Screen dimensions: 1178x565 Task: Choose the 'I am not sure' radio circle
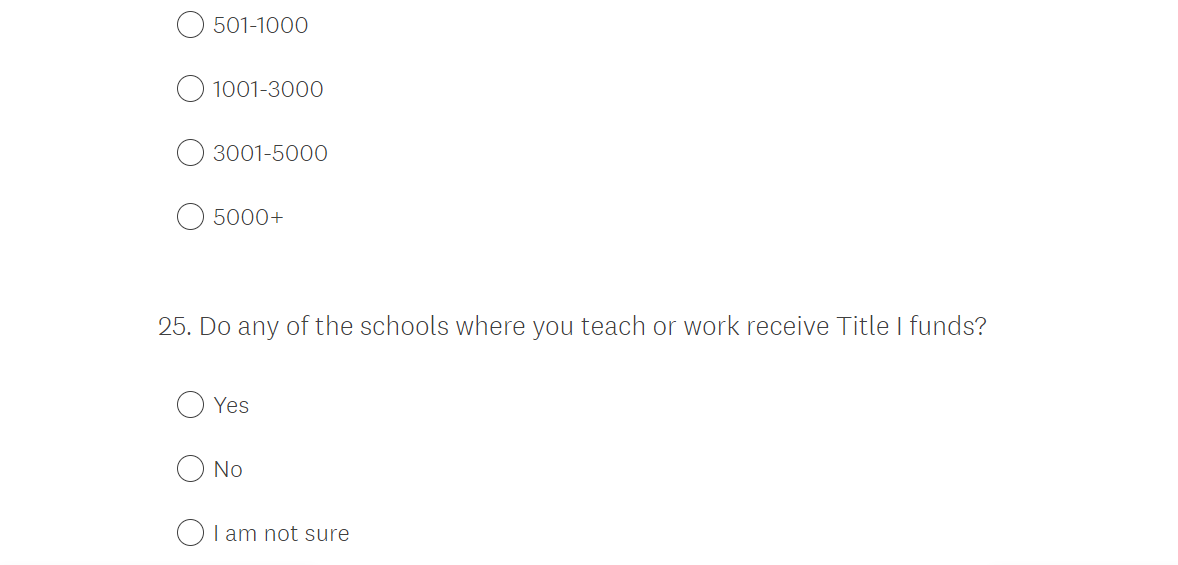click(190, 533)
